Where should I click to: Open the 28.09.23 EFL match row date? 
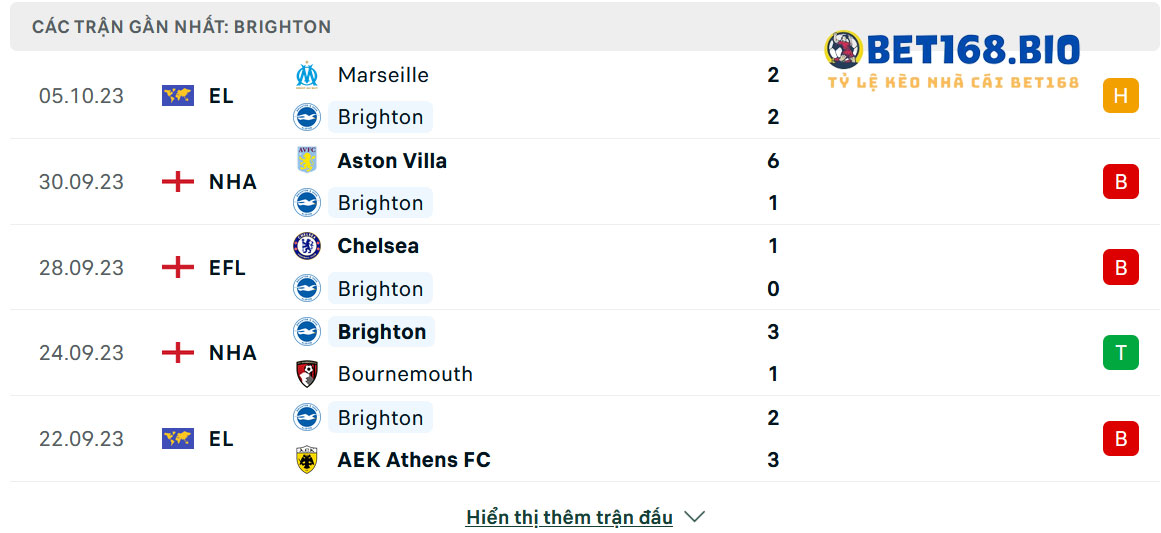pyautogui.click(x=81, y=267)
